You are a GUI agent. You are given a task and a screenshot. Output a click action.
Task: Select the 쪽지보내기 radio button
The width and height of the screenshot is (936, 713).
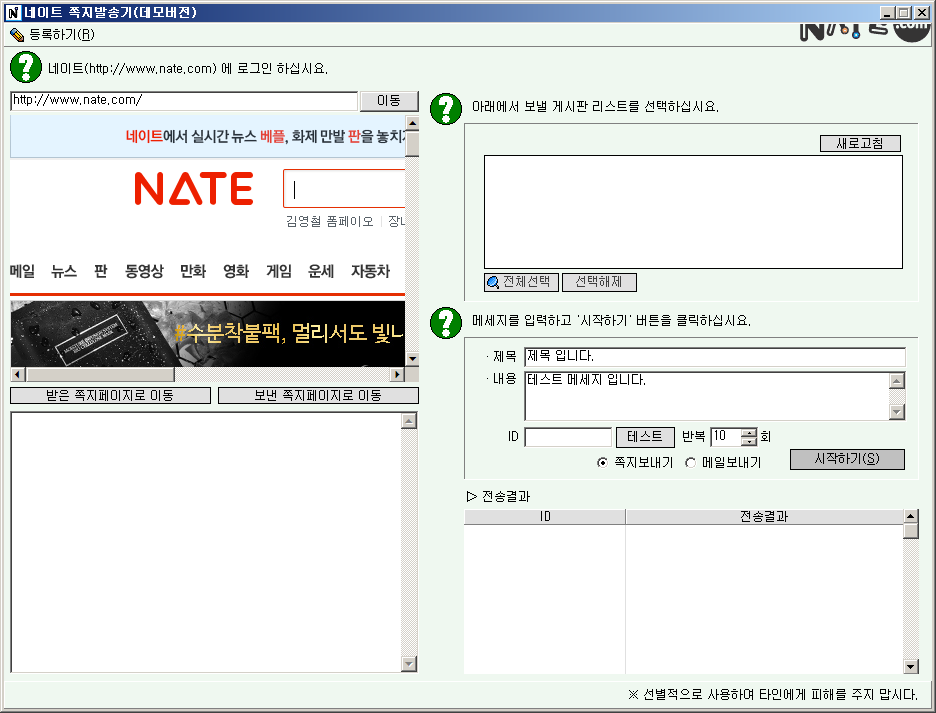[x=602, y=463]
